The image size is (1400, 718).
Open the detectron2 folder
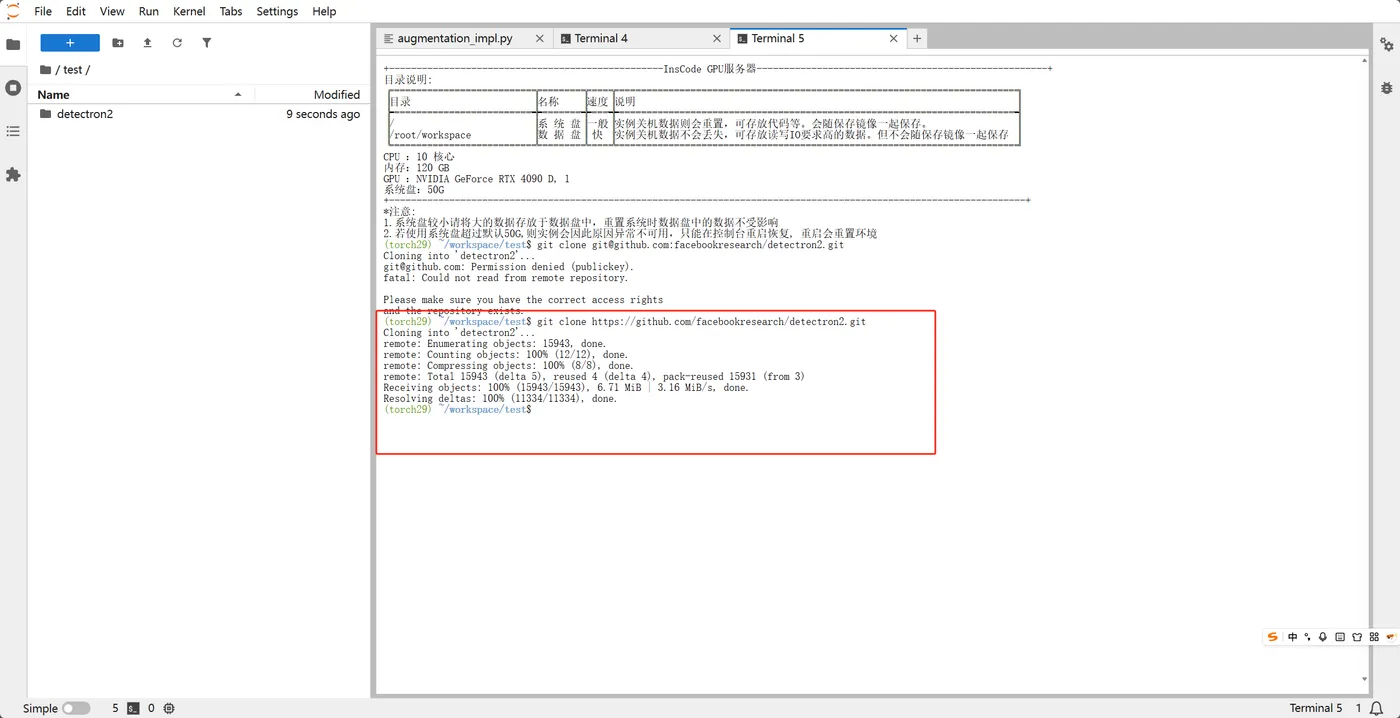(x=87, y=113)
